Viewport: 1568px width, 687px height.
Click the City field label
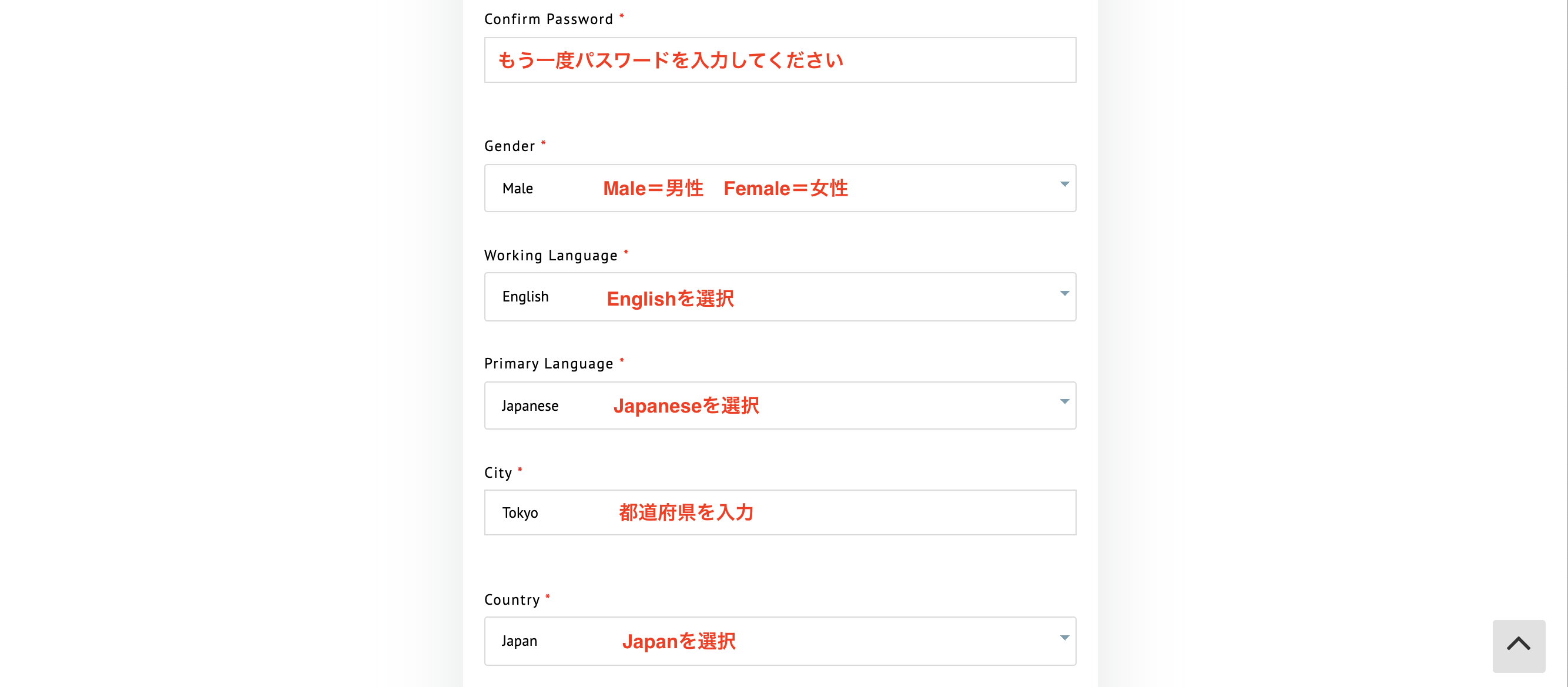(498, 474)
